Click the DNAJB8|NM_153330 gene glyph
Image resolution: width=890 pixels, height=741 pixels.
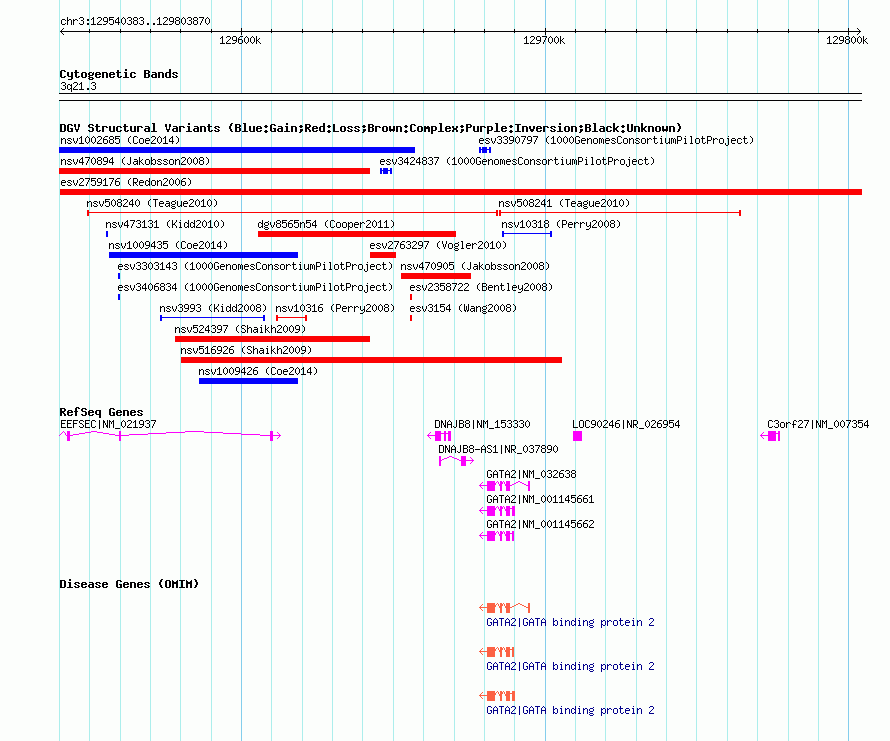tap(439, 436)
